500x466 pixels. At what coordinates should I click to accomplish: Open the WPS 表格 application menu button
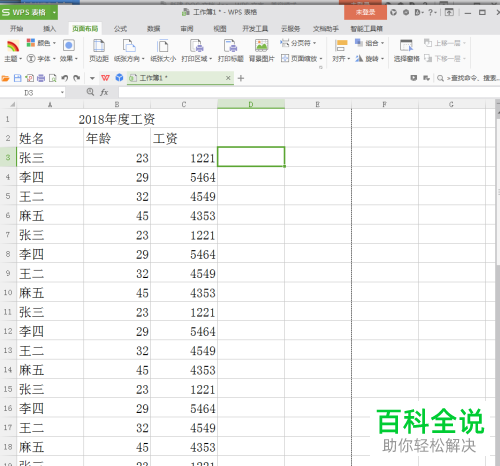(29, 13)
